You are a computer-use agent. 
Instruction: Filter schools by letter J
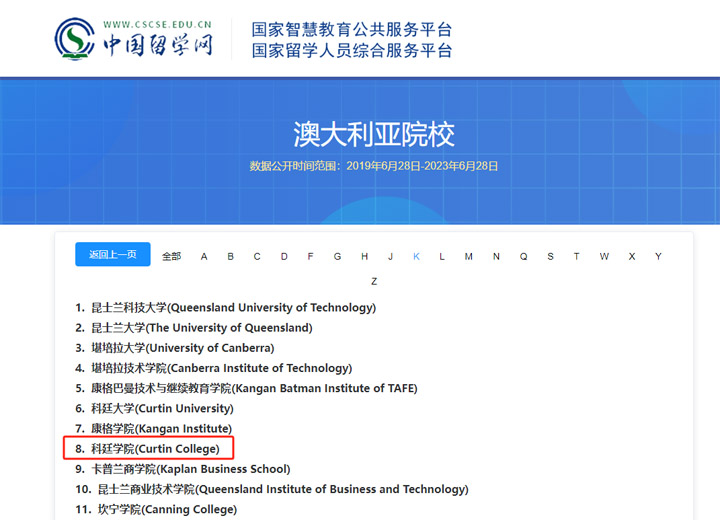pos(390,256)
